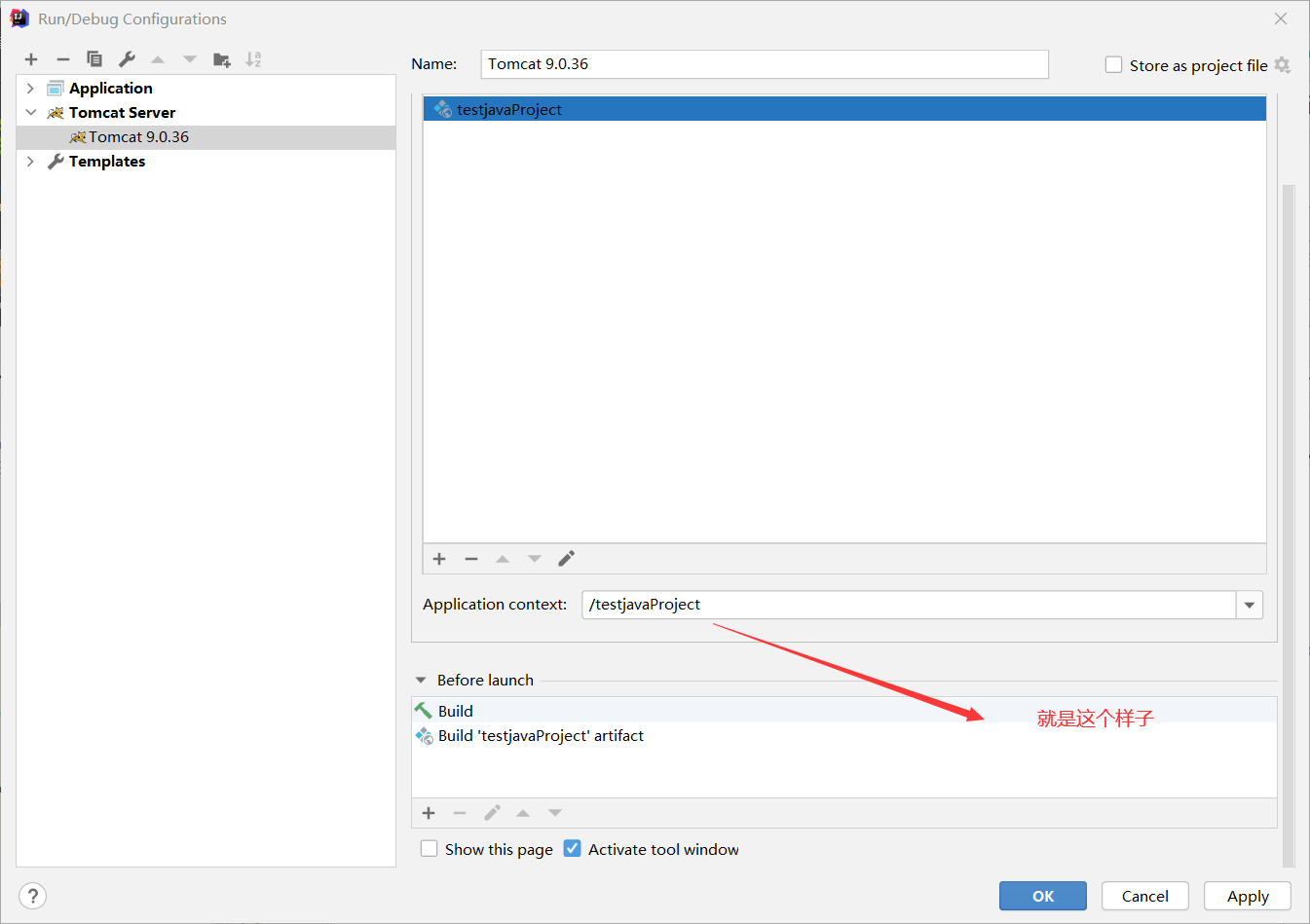
Task: Move deployment artifact up
Action: (503, 559)
